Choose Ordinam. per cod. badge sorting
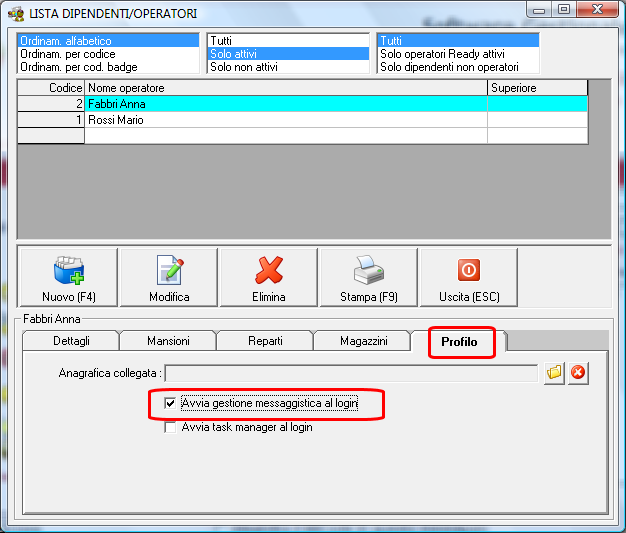 [108, 67]
